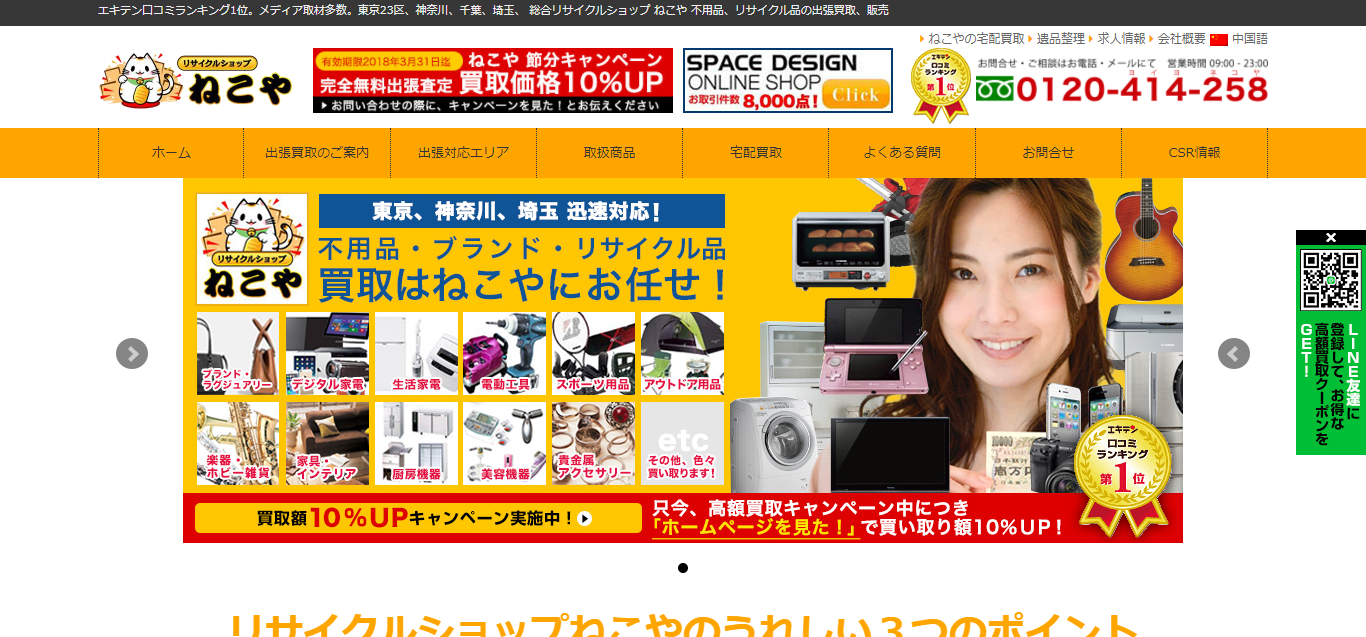This screenshot has width=1366, height=637.
Task: Open the 求人情報 link
Action: pos(1121,39)
